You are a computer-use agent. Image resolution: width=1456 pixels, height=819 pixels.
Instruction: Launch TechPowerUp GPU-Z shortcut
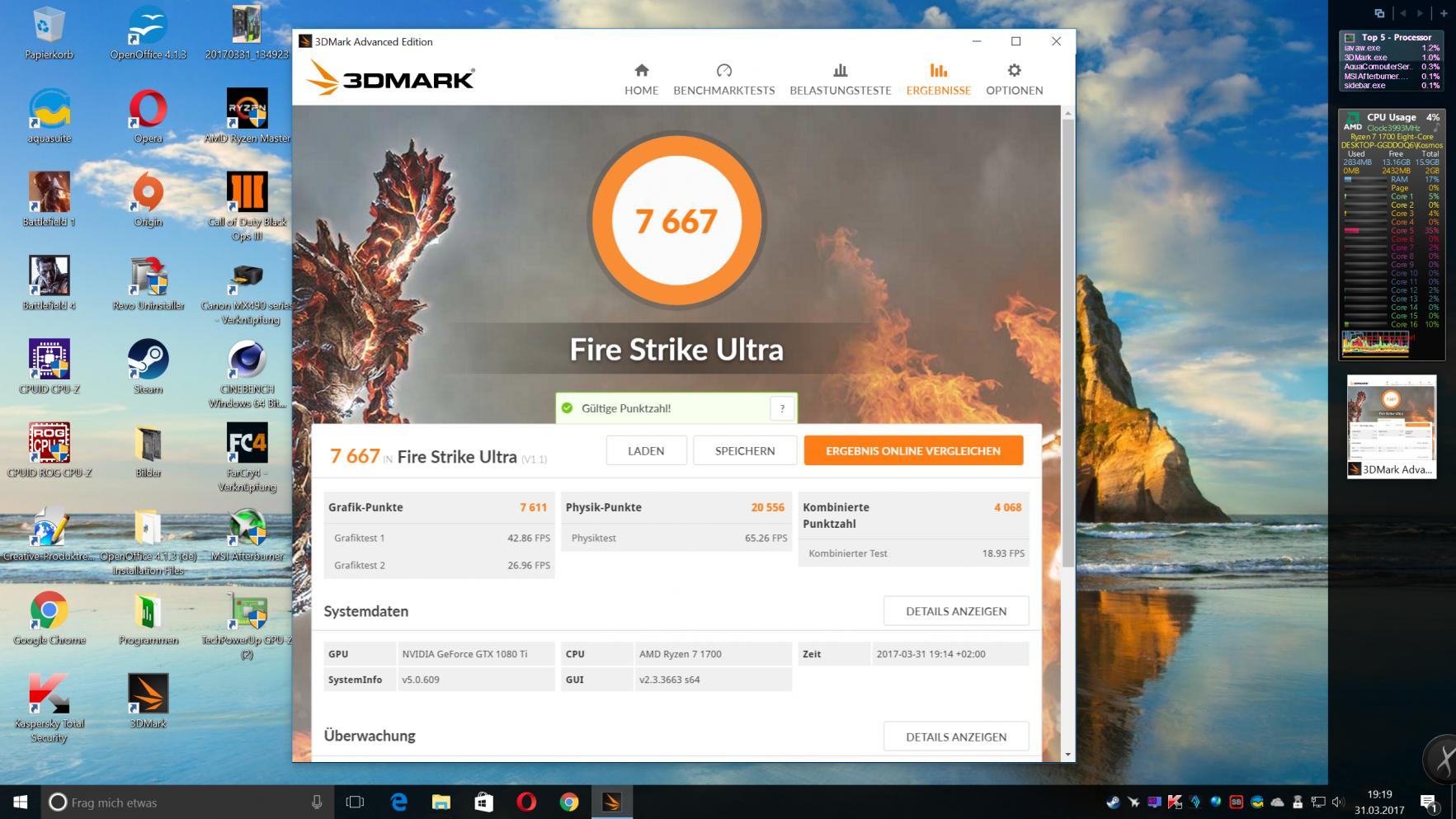click(x=247, y=624)
